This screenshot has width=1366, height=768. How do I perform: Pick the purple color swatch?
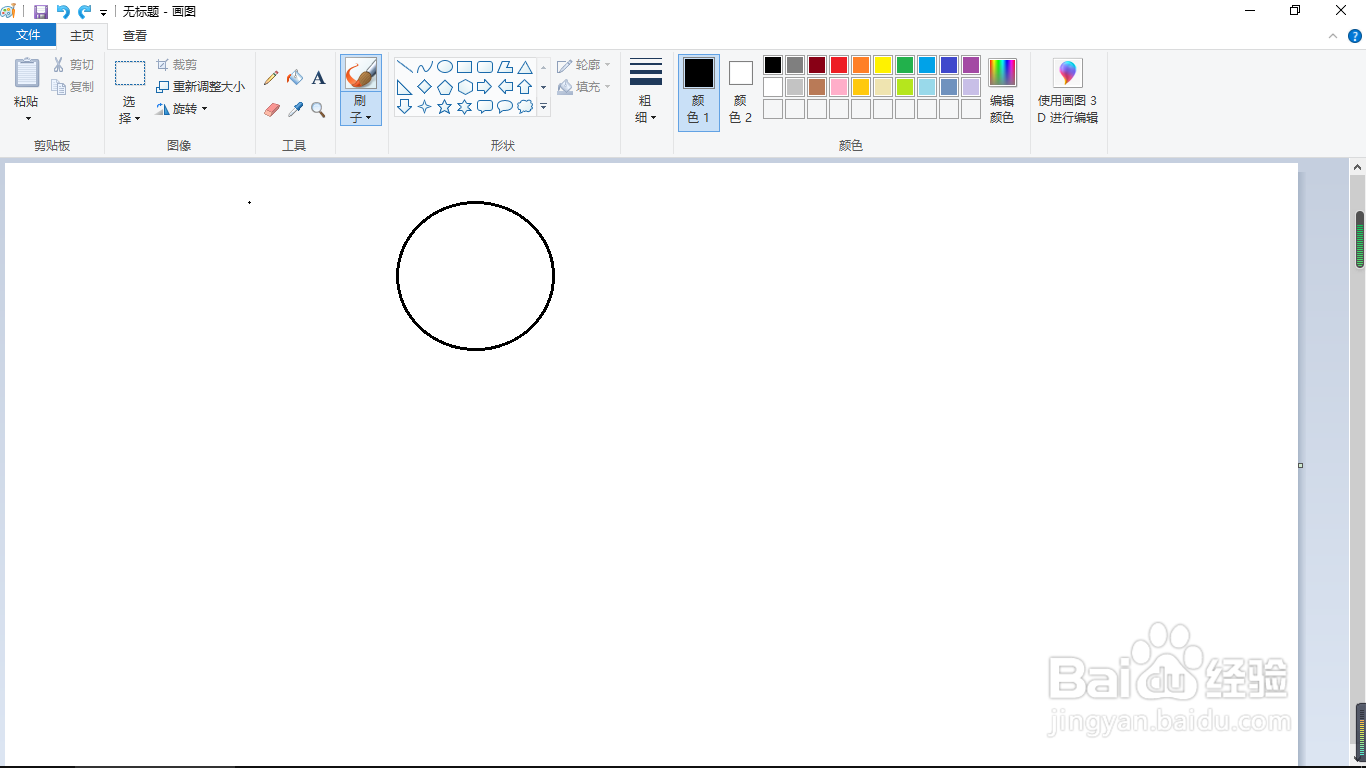971,65
